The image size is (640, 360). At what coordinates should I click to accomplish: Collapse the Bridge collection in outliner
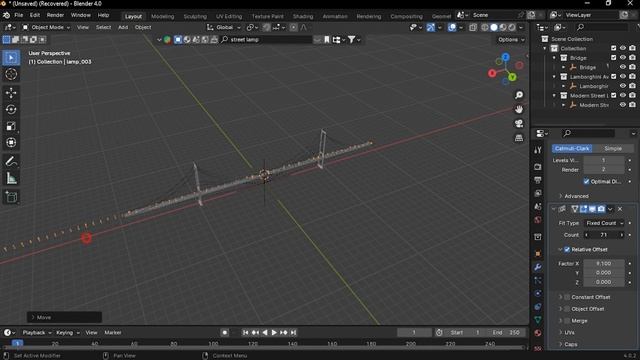pyautogui.click(x=554, y=58)
